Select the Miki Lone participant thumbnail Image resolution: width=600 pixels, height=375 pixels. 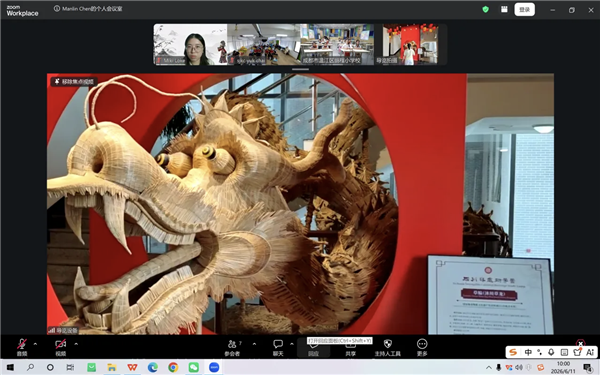point(190,44)
